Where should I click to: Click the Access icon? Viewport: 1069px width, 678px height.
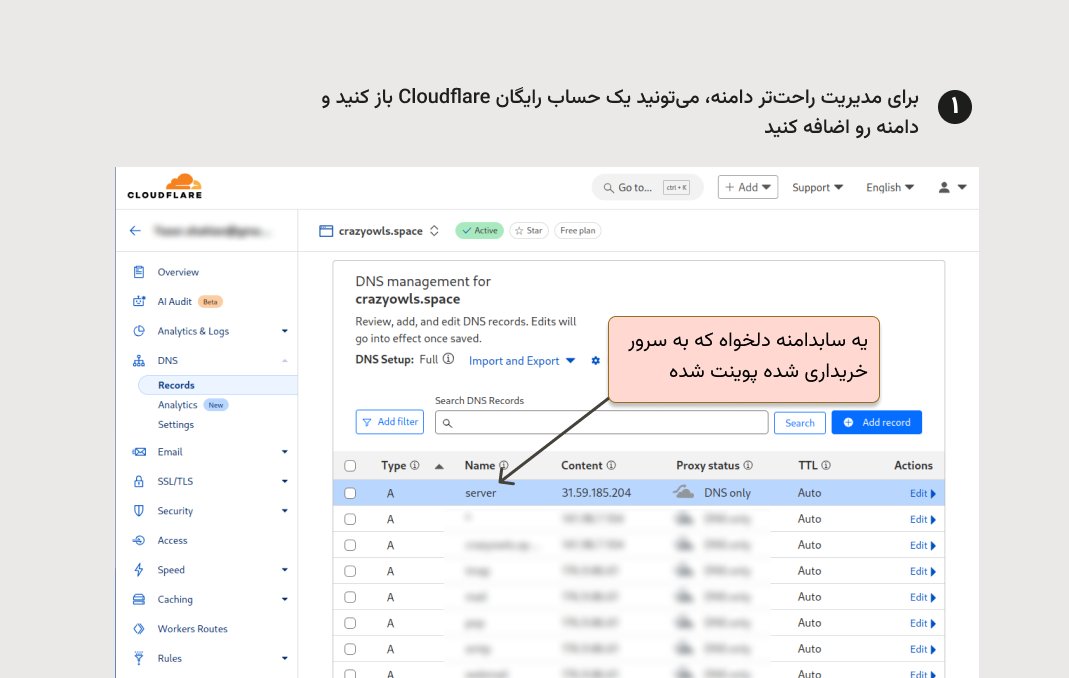[139, 540]
